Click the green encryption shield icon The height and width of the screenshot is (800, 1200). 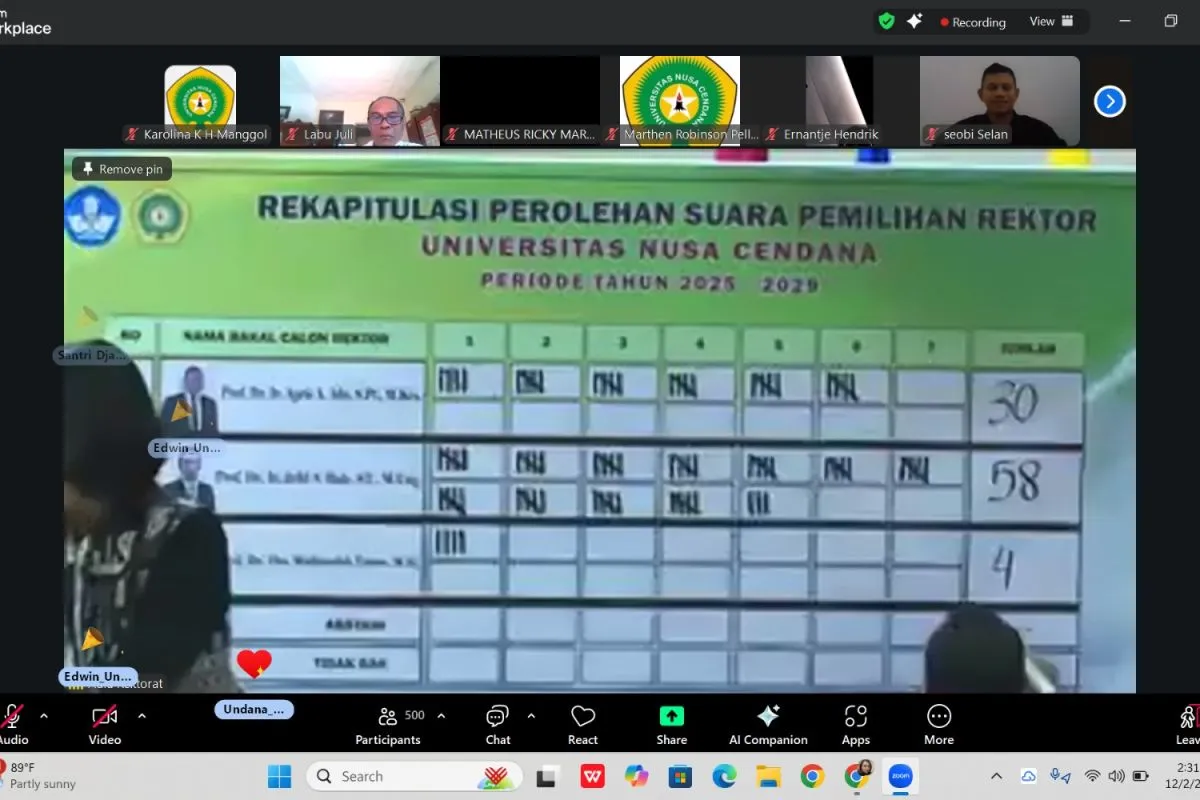[886, 21]
